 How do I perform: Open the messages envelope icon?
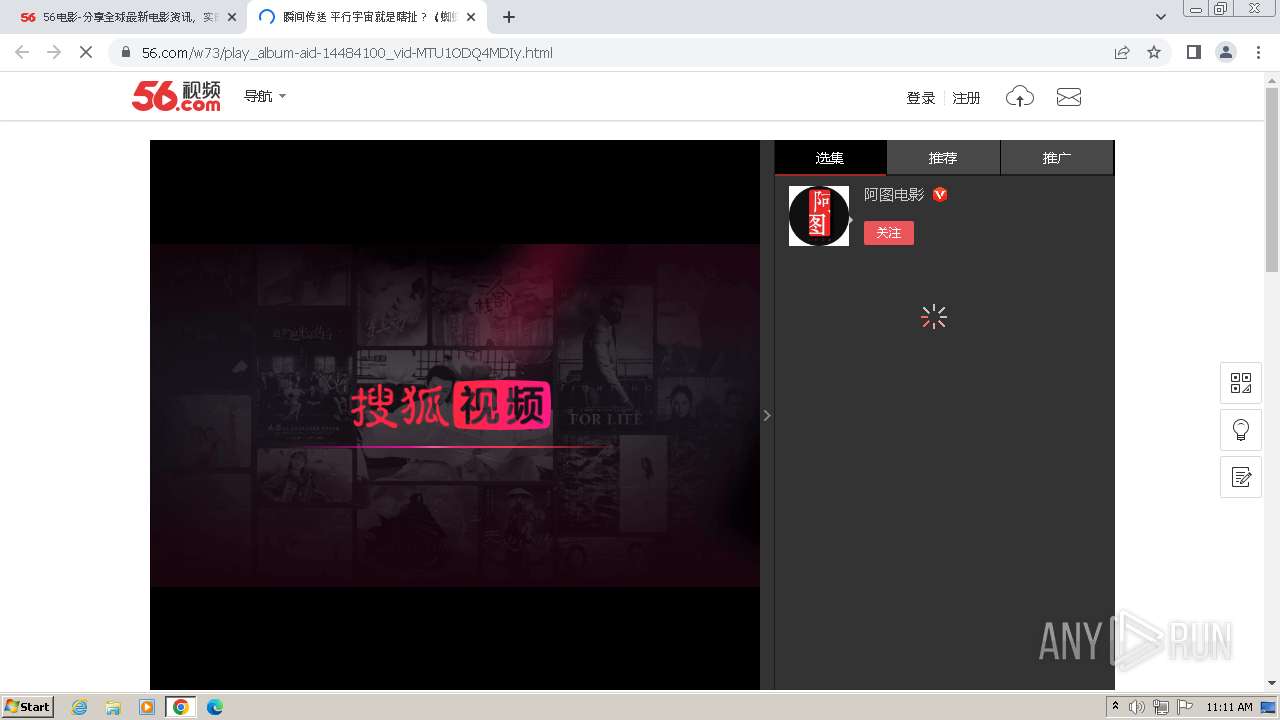1069,97
